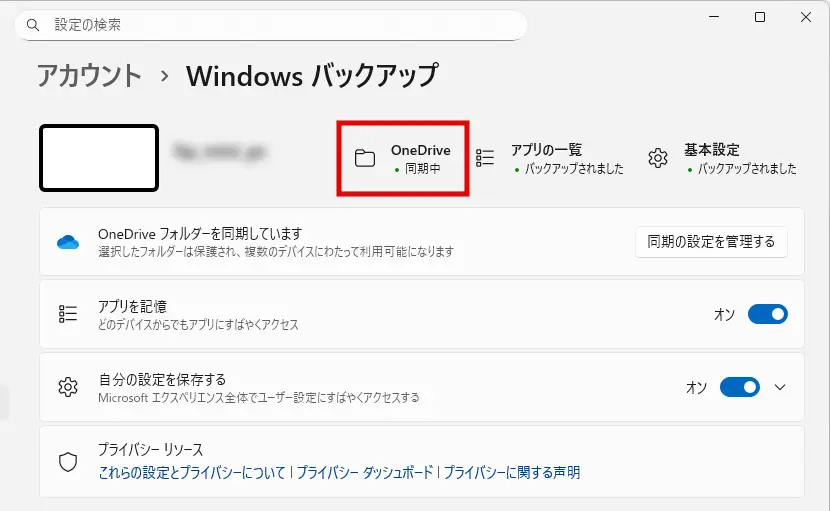Select アプリの一覧 header text
830x511 pixels.
pyautogui.click(x=546, y=150)
